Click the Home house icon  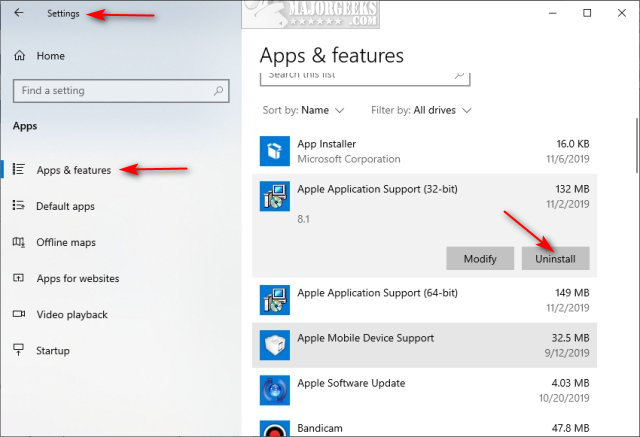point(20,55)
